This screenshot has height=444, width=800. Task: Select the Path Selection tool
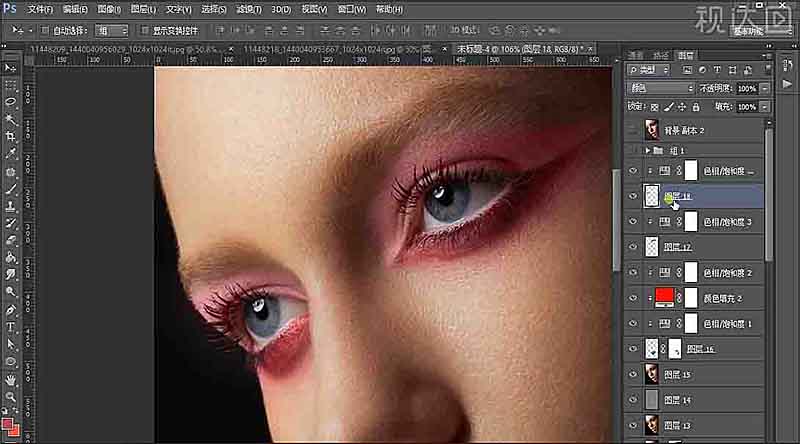10,344
